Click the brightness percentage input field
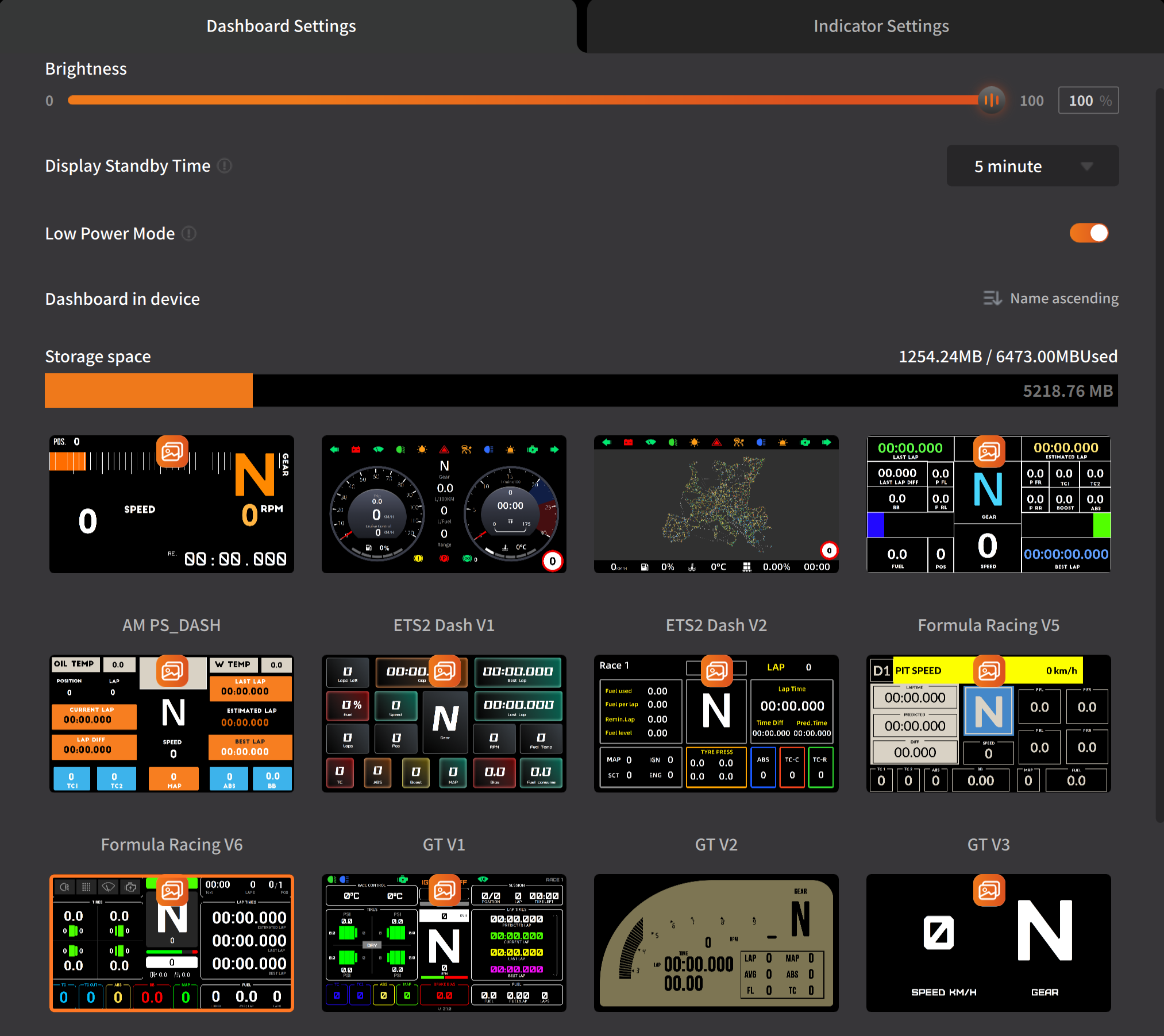 pyautogui.click(x=1088, y=100)
